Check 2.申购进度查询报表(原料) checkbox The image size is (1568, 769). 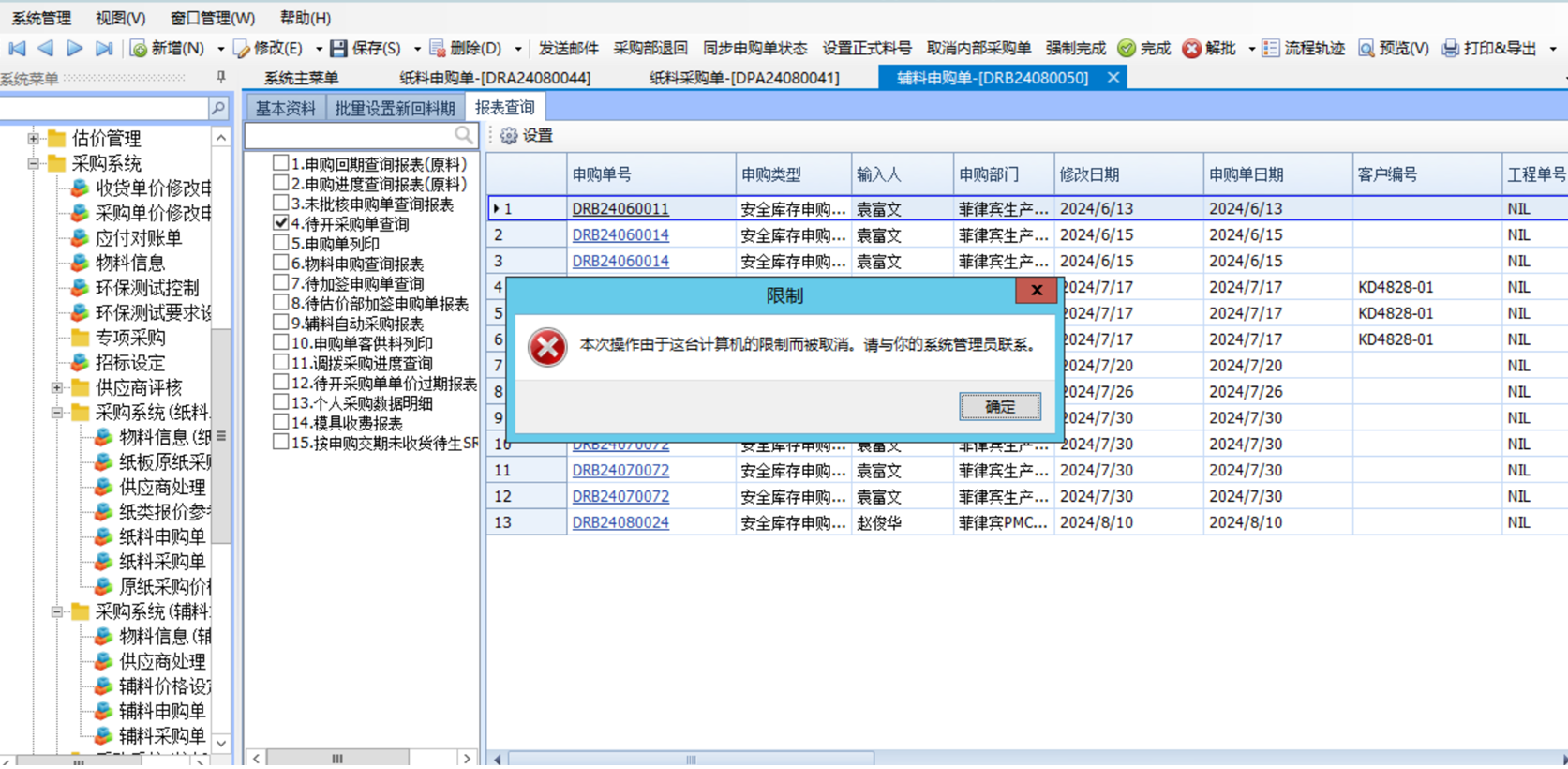280,183
